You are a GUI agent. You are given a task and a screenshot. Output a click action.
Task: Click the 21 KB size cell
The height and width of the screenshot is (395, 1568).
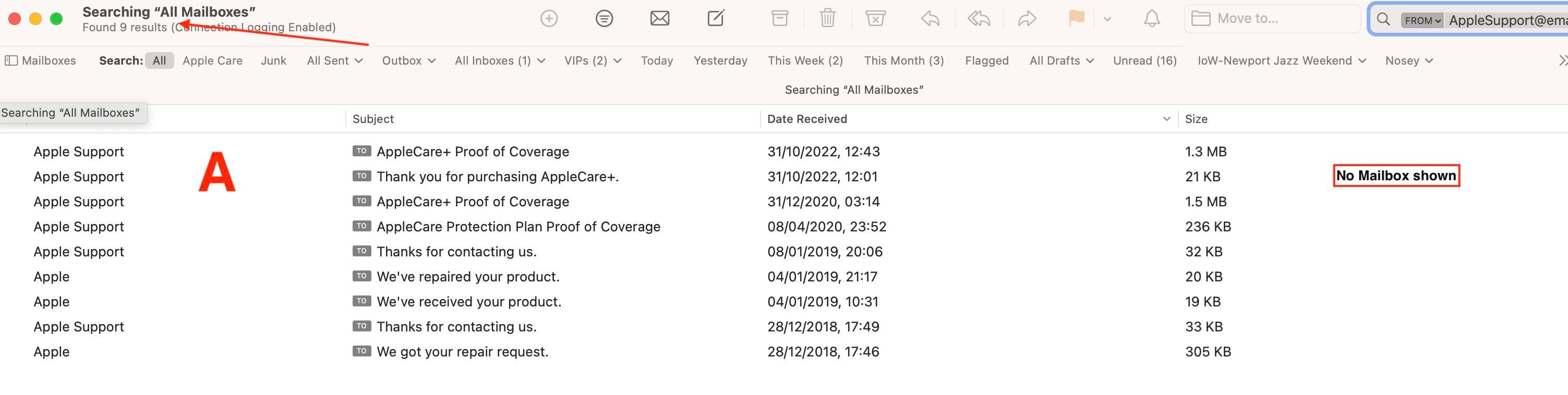(x=1203, y=176)
